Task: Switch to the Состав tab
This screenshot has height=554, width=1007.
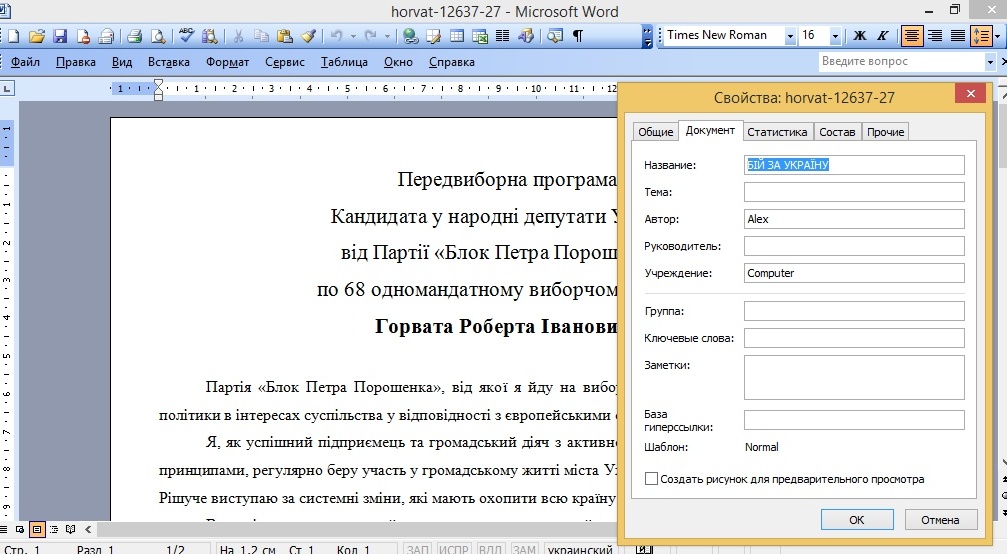Action: (x=837, y=132)
